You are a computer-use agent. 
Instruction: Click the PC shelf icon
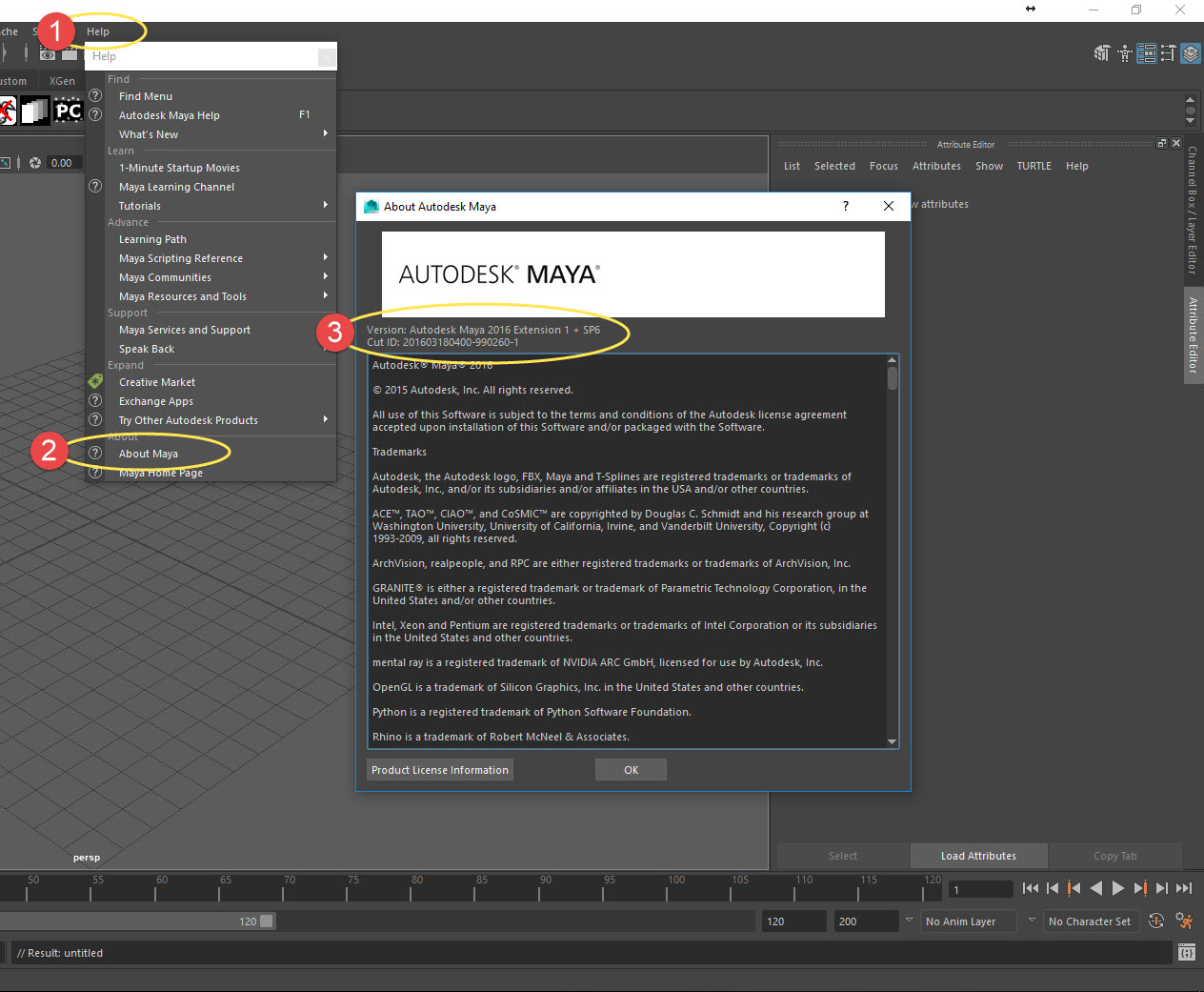point(68,111)
